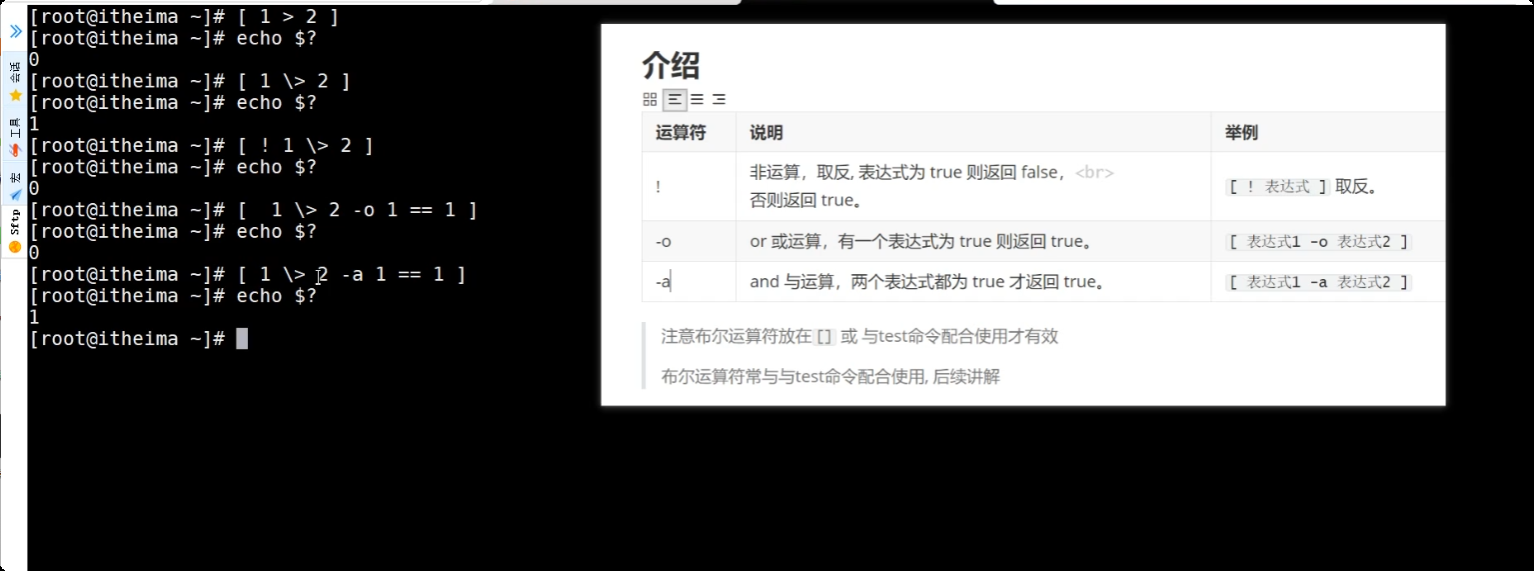The image size is (1534, 571).
Task: Open the 宏 macro sidebar tab
Action: point(15,185)
